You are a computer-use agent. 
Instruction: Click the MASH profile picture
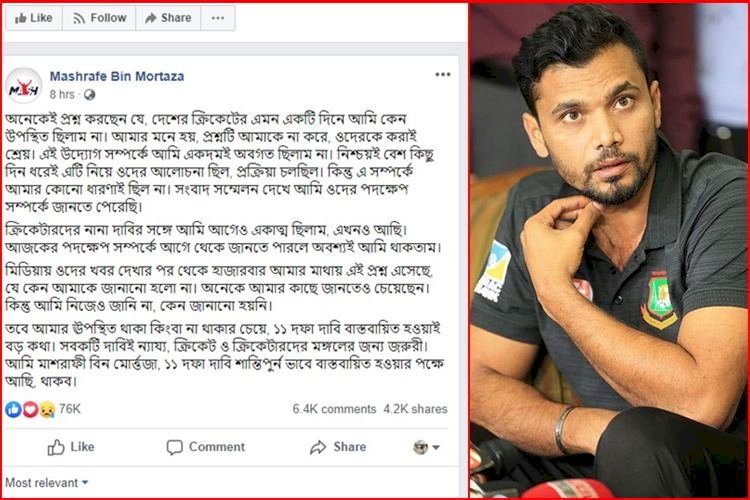pos(23,86)
